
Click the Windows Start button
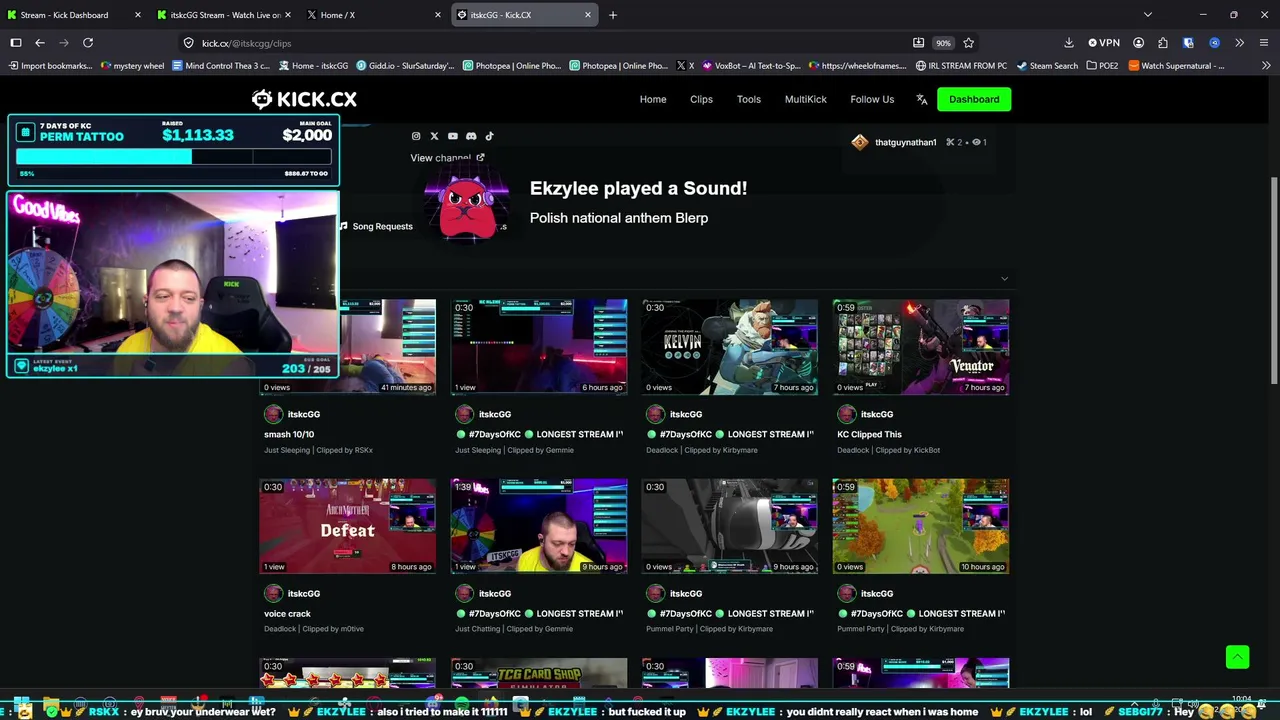point(21,705)
